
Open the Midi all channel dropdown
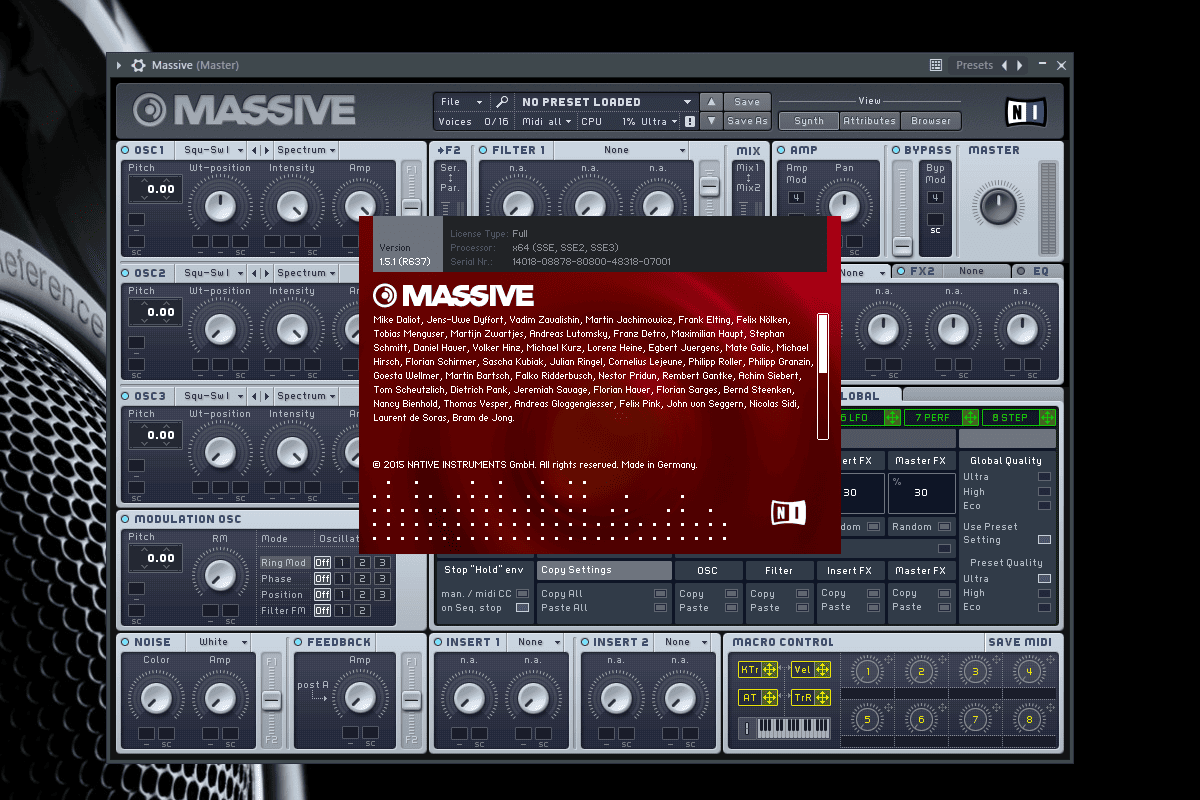tap(547, 121)
